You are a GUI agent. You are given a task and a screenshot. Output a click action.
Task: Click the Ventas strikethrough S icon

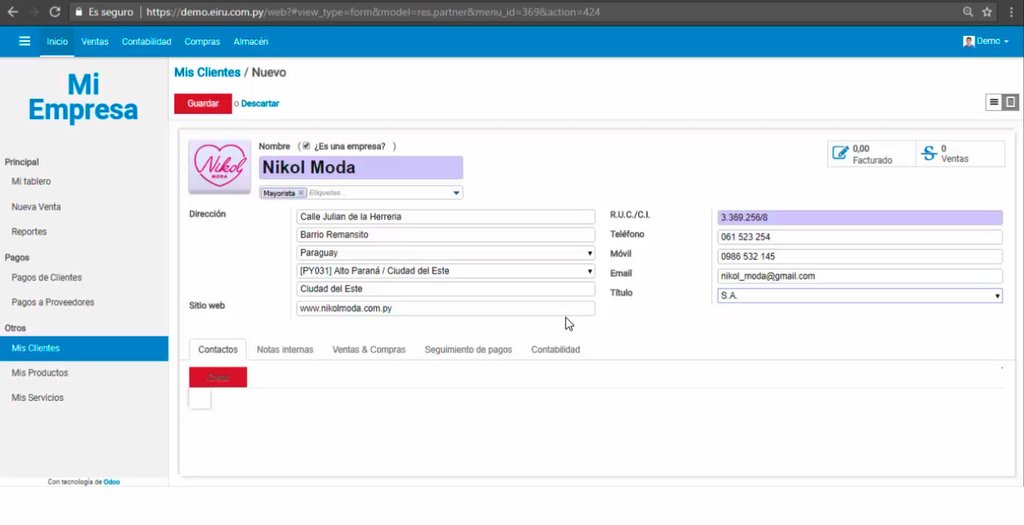coord(929,153)
